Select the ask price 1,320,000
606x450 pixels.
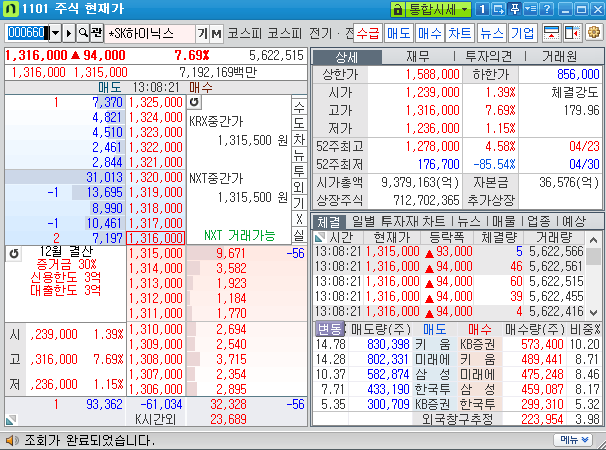coord(156,177)
